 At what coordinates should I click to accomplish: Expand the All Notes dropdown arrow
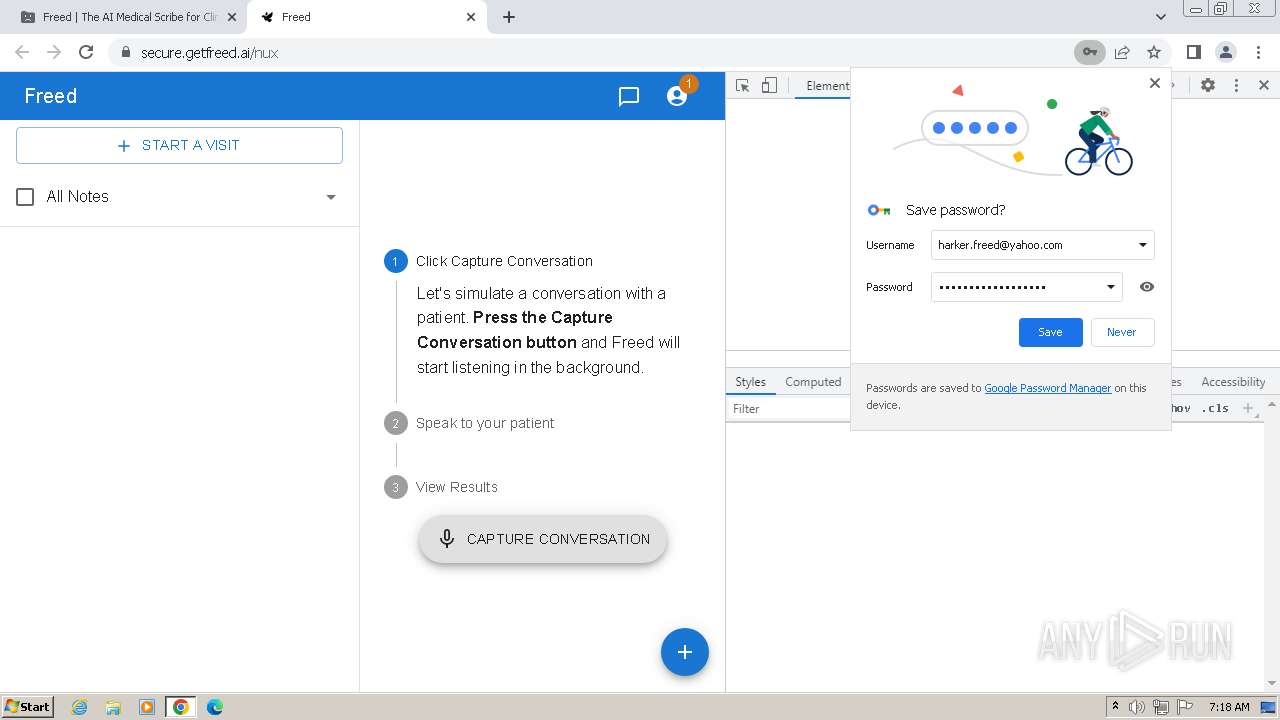coord(331,197)
